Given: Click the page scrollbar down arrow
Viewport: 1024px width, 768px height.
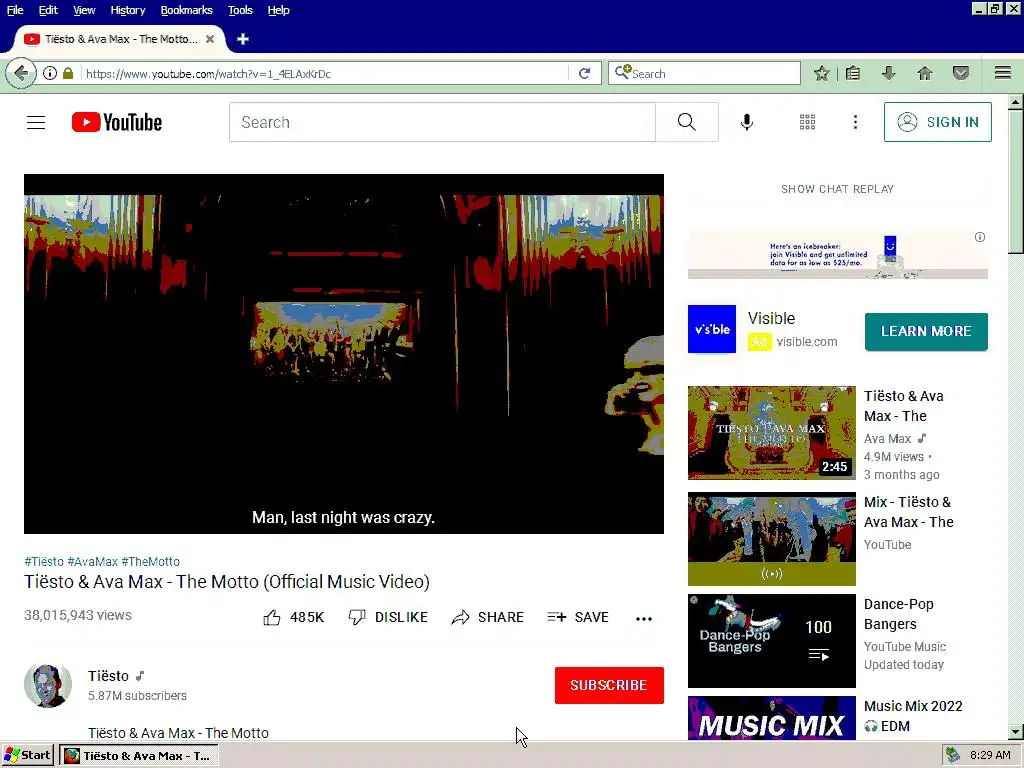Looking at the screenshot, I should (x=1016, y=731).
